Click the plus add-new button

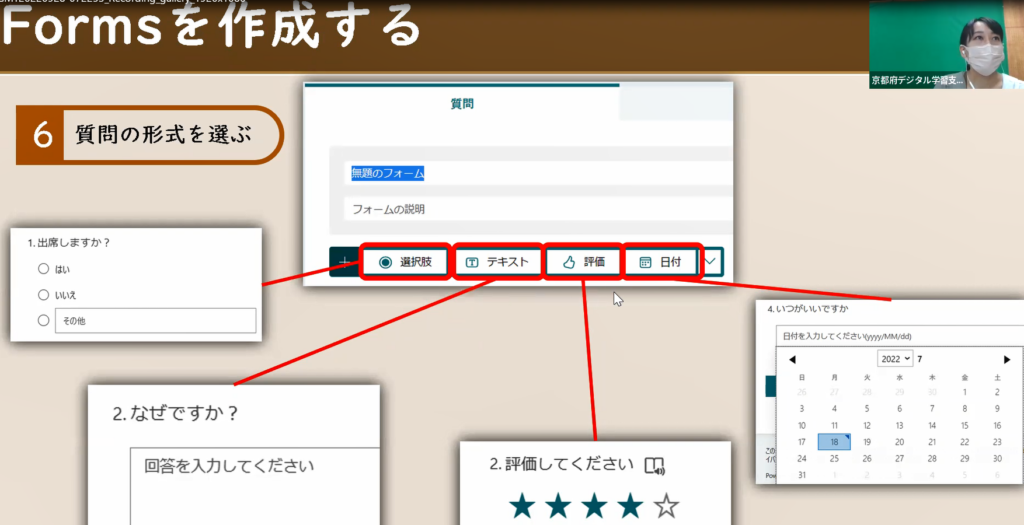[344, 262]
